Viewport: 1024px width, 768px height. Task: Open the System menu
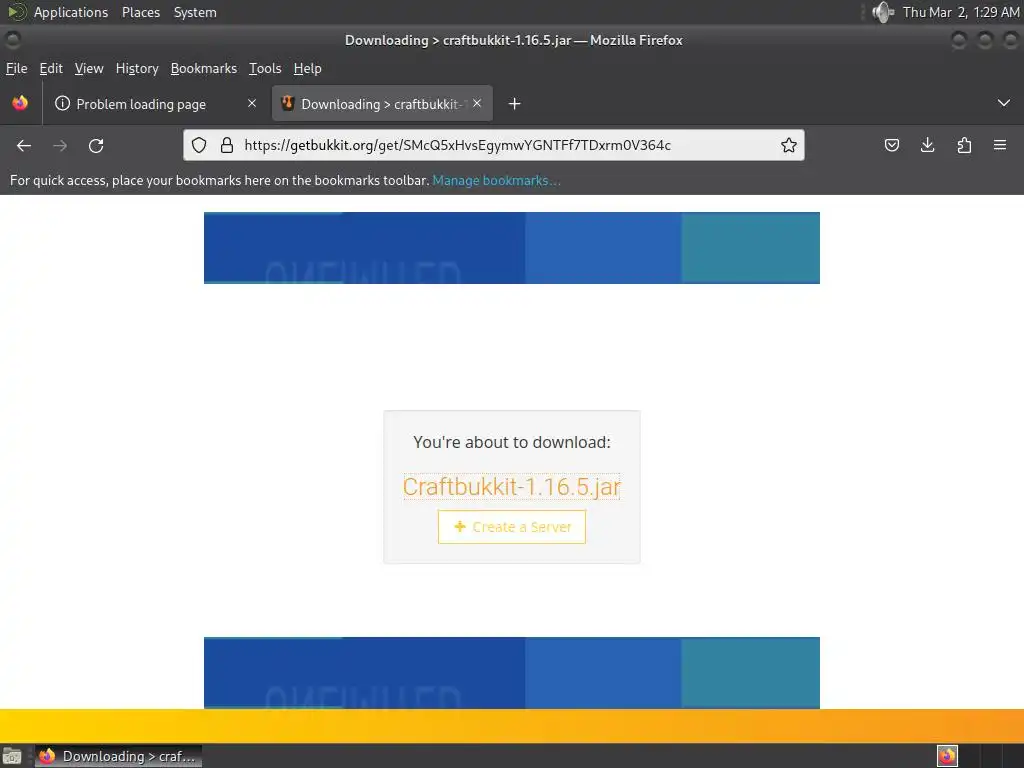[195, 12]
